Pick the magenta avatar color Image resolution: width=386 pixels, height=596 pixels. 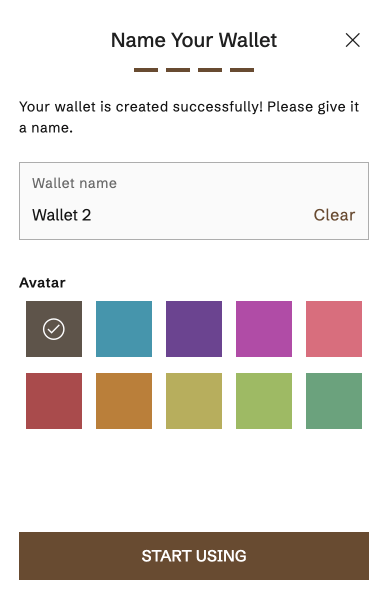click(264, 329)
